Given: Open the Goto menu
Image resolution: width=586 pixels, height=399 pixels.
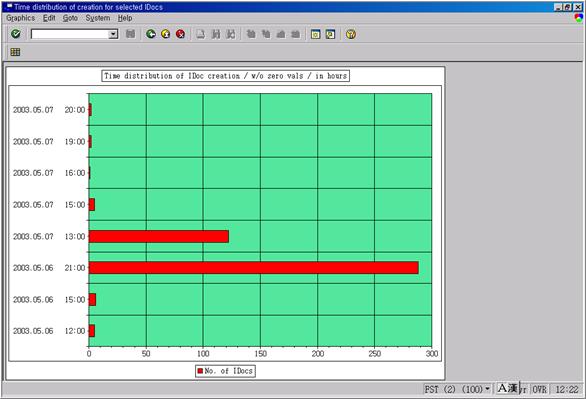Looking at the screenshot, I should point(70,18).
